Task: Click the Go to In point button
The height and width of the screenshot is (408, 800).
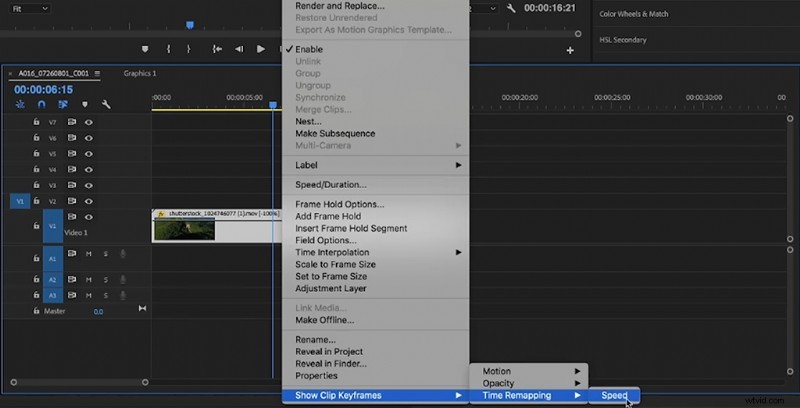Action: pyautogui.click(x=217, y=49)
